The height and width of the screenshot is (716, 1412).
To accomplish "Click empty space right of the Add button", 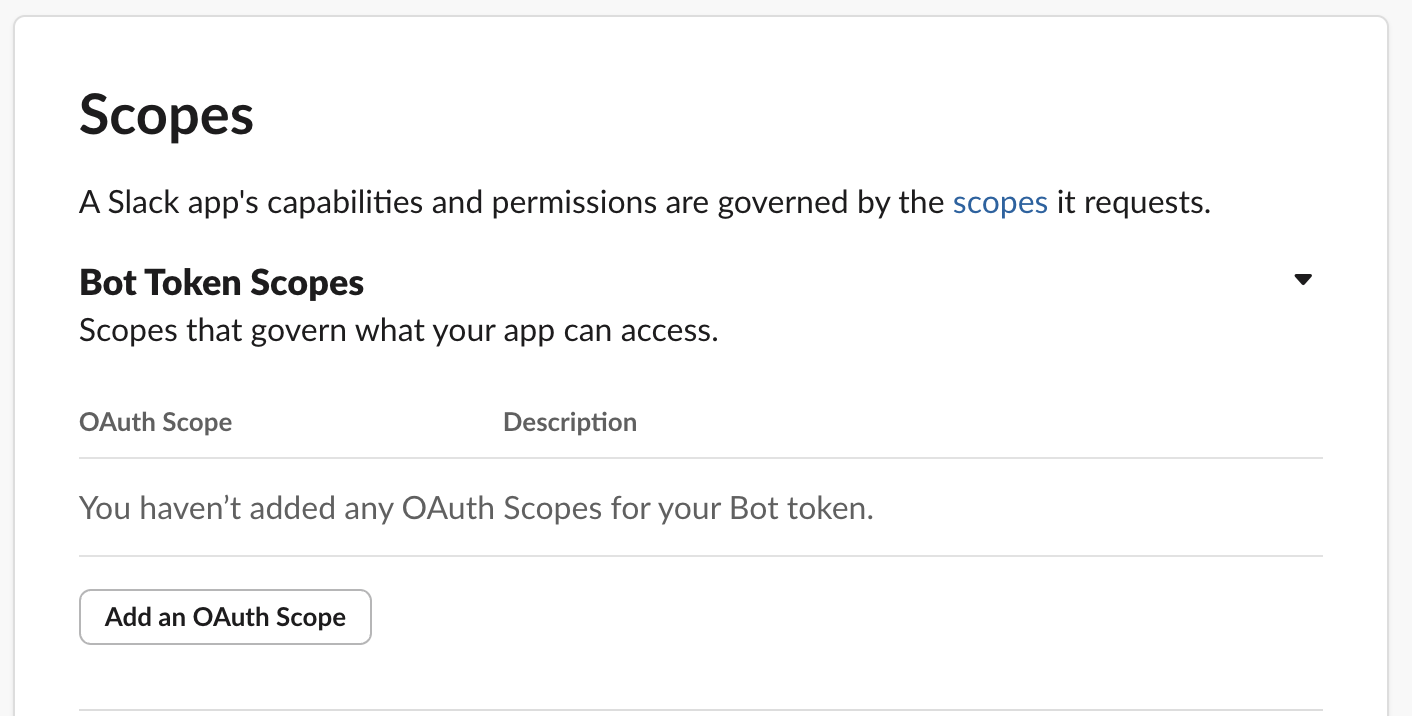I will coord(800,617).
